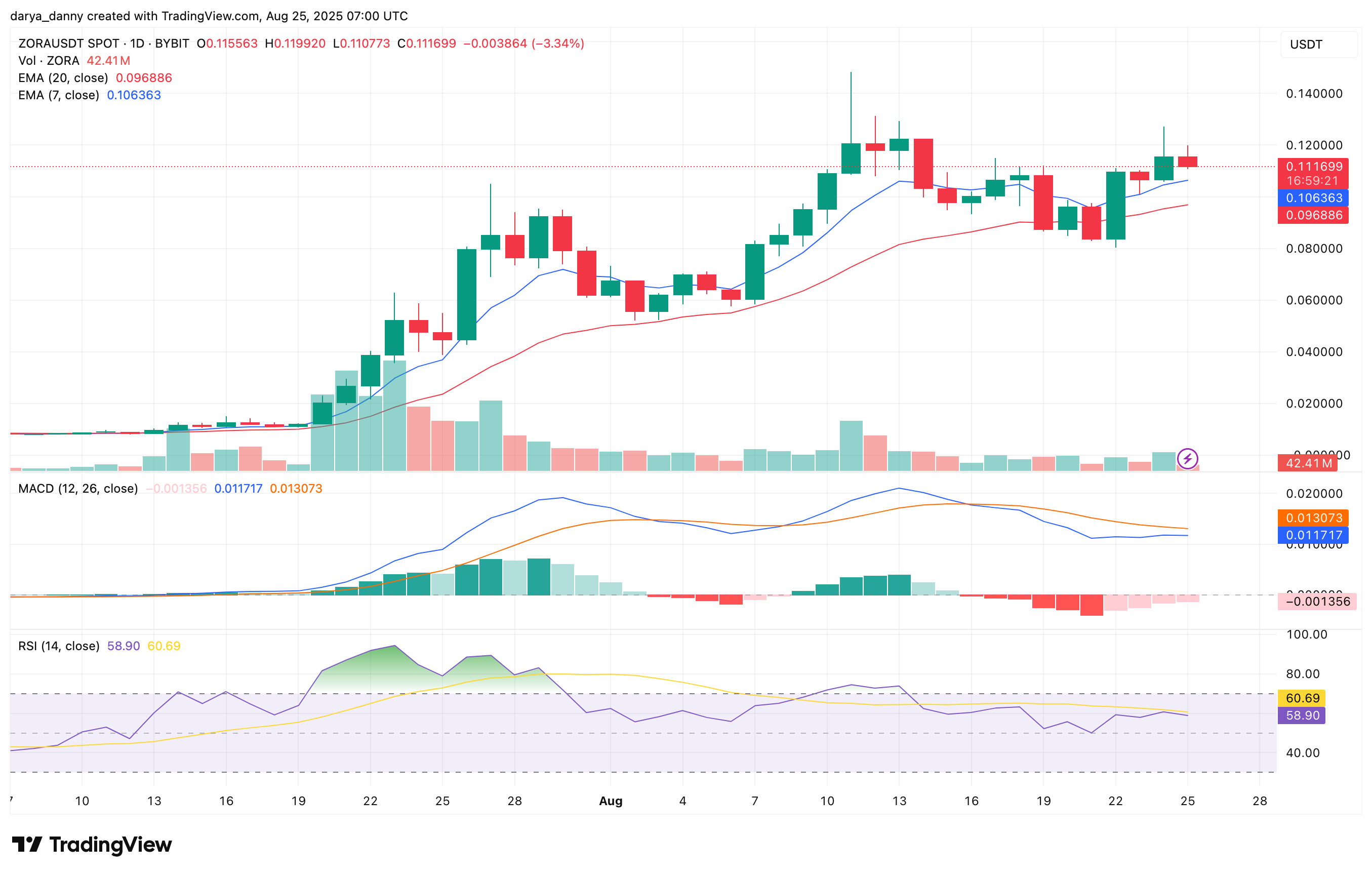Click the 42.41M volume readout
1372x875 pixels.
coord(108,60)
